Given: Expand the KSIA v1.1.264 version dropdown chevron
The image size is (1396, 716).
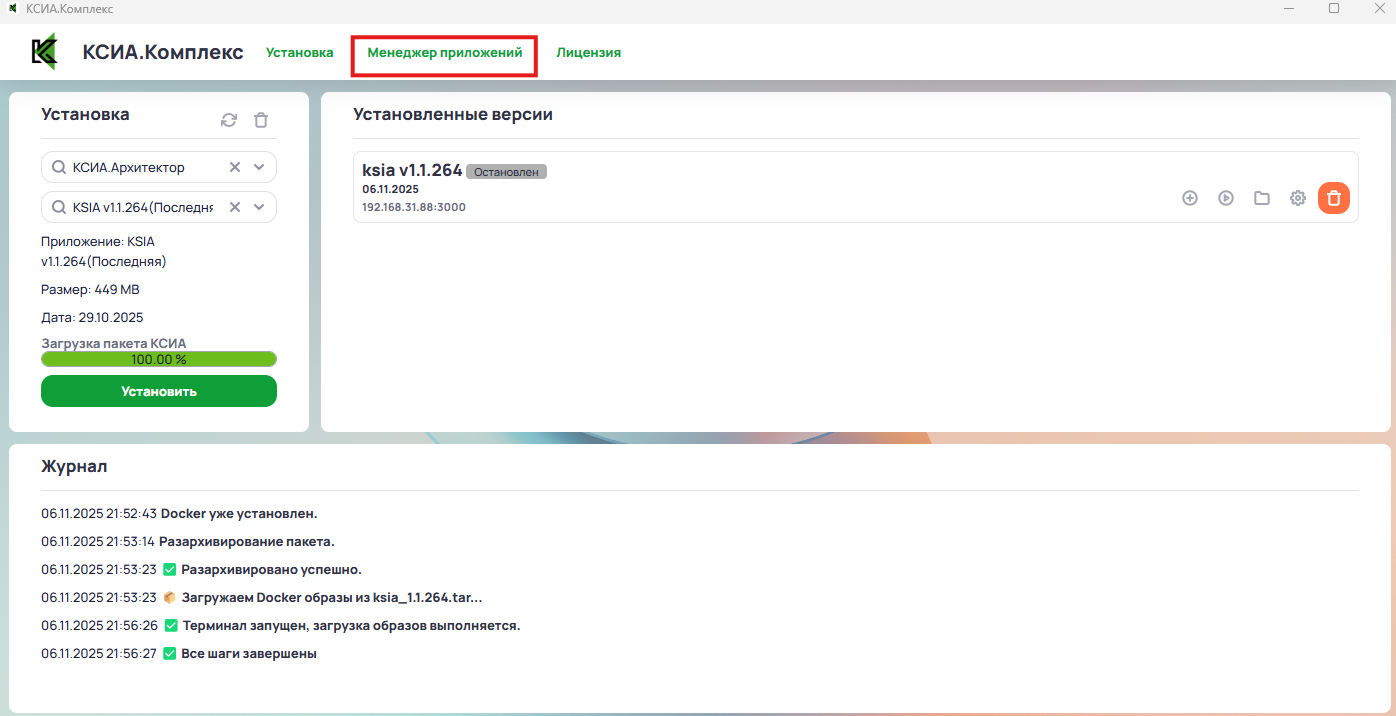Looking at the screenshot, I should (x=259, y=207).
